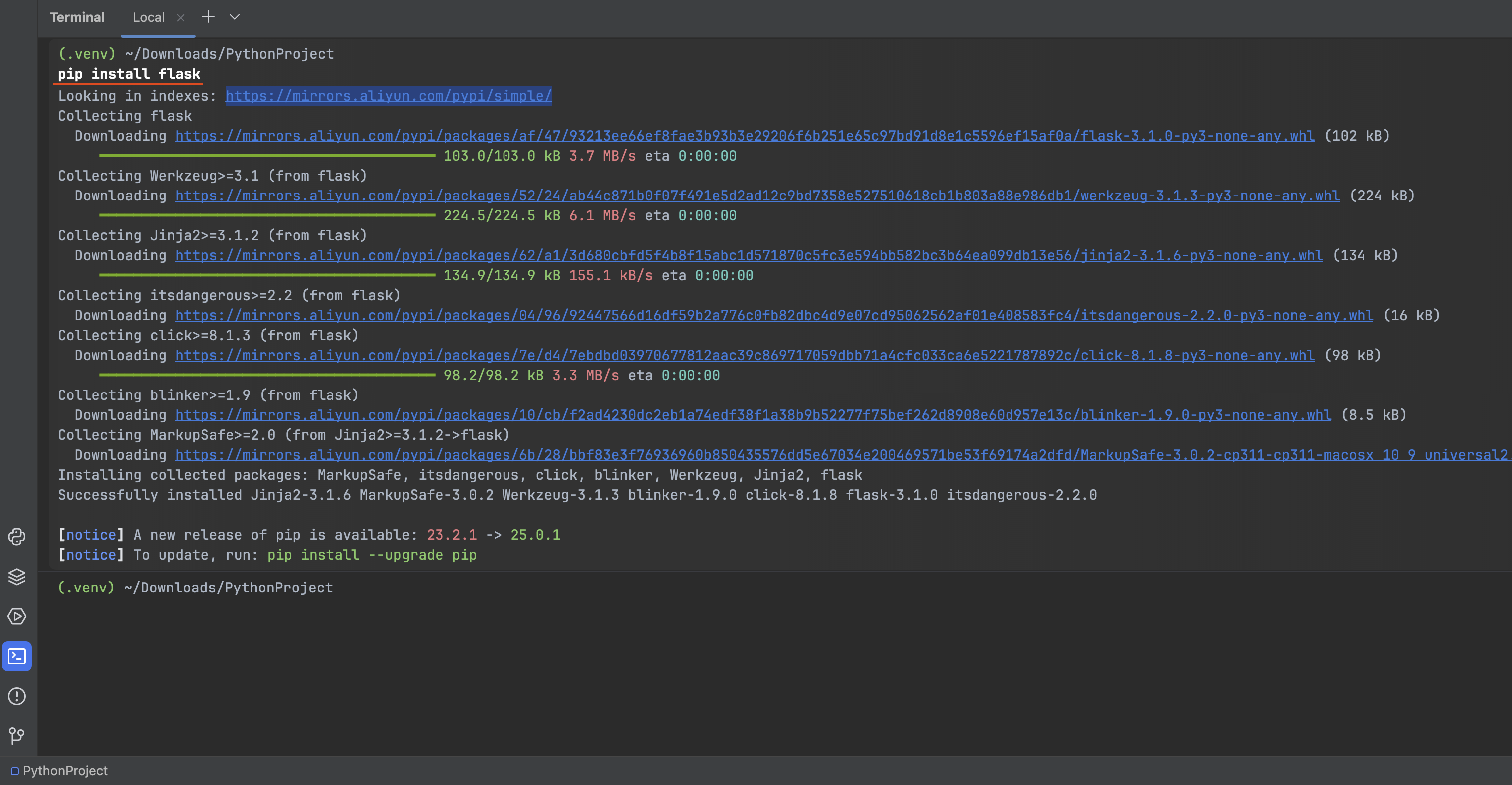Expand the terminal session options chevron
Screen dimensions: 1512x785
pyautogui.click(x=234, y=17)
